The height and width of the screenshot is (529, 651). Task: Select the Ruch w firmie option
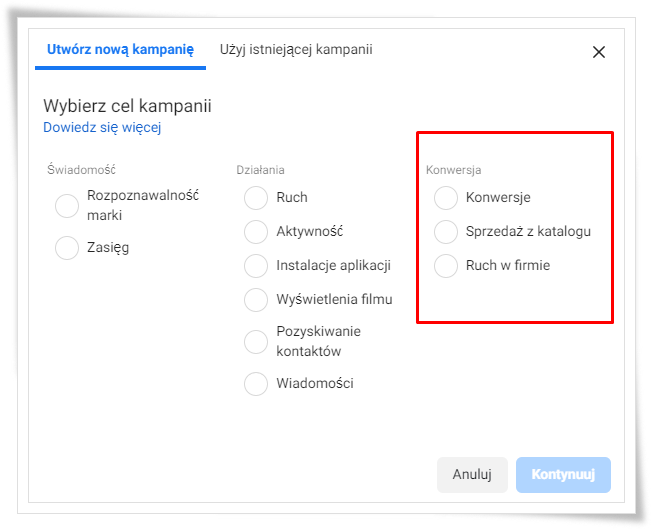click(445, 266)
